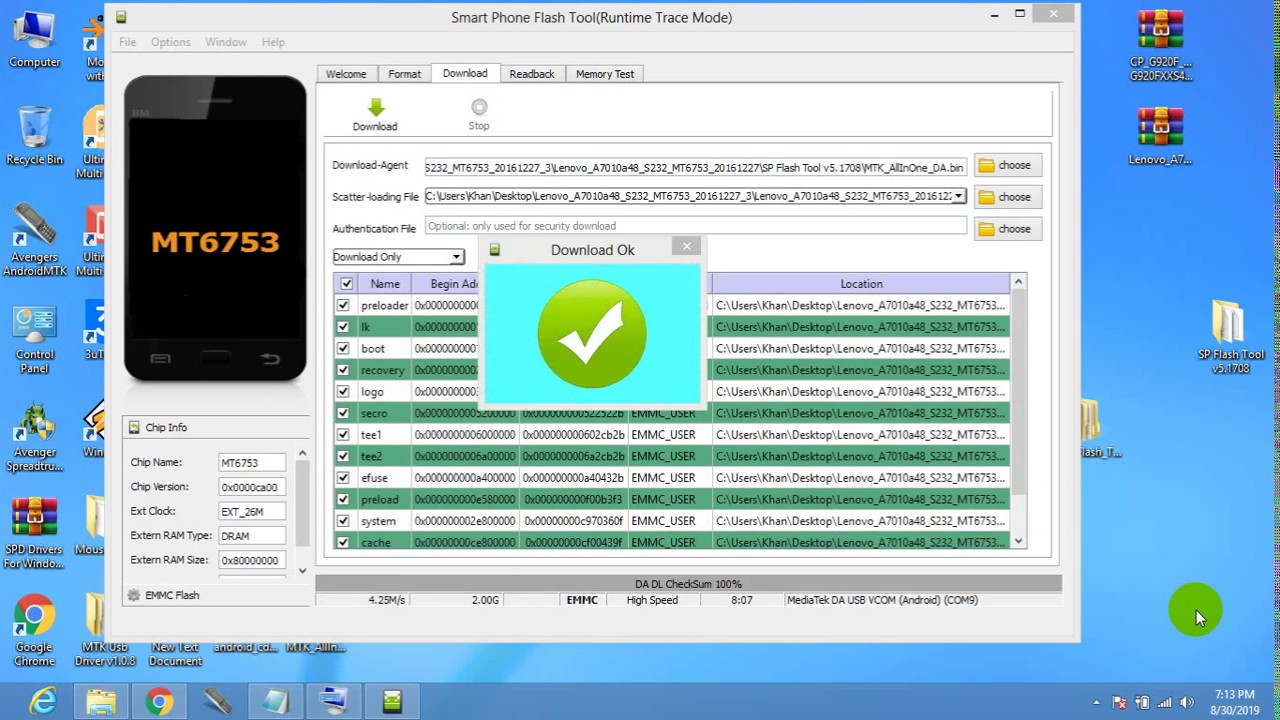Viewport: 1280px width, 720px height.
Task: Open New Text Document on desktop
Action: click(x=176, y=653)
